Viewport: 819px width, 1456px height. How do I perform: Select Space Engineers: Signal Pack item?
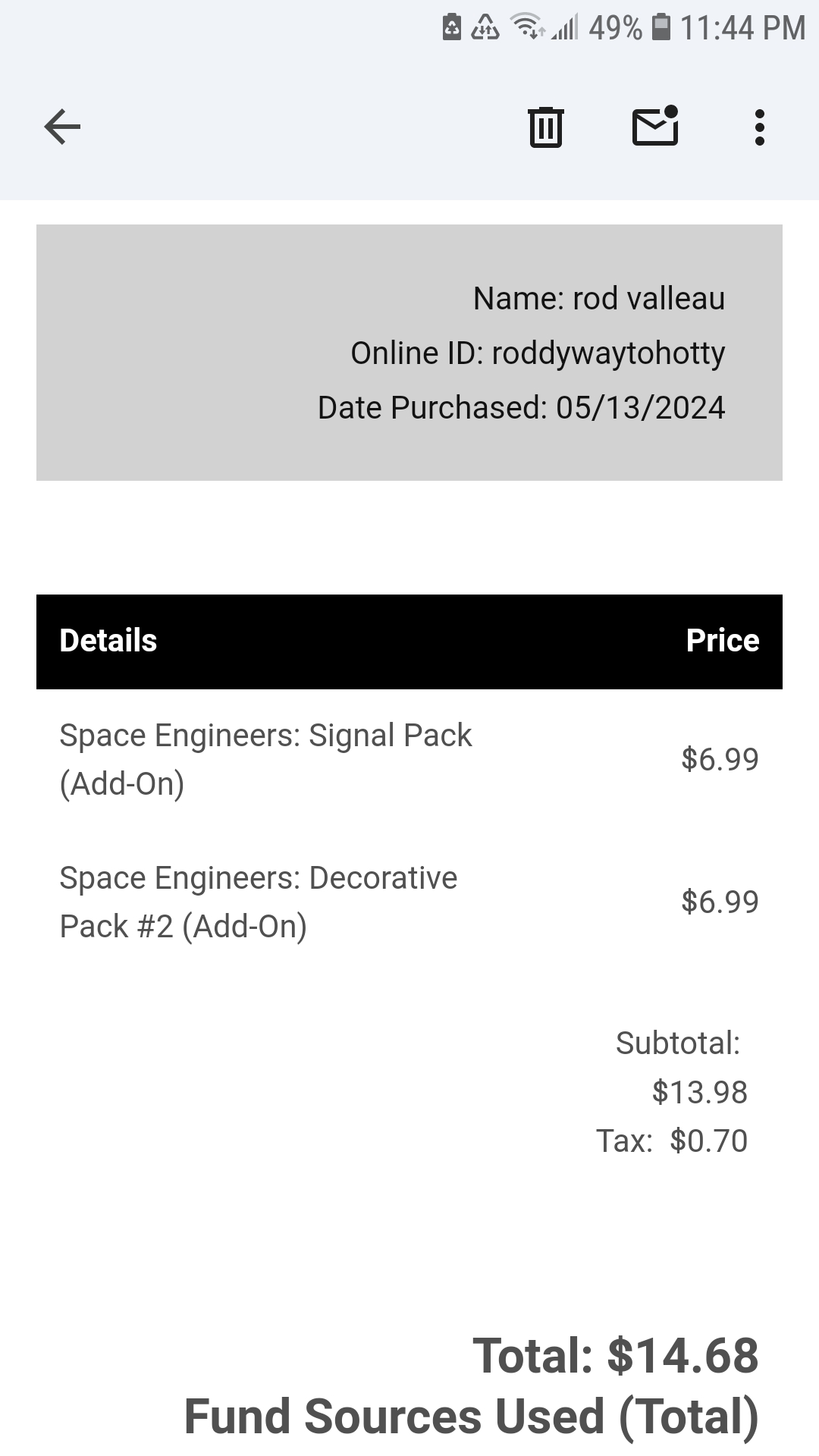pyautogui.click(x=265, y=759)
